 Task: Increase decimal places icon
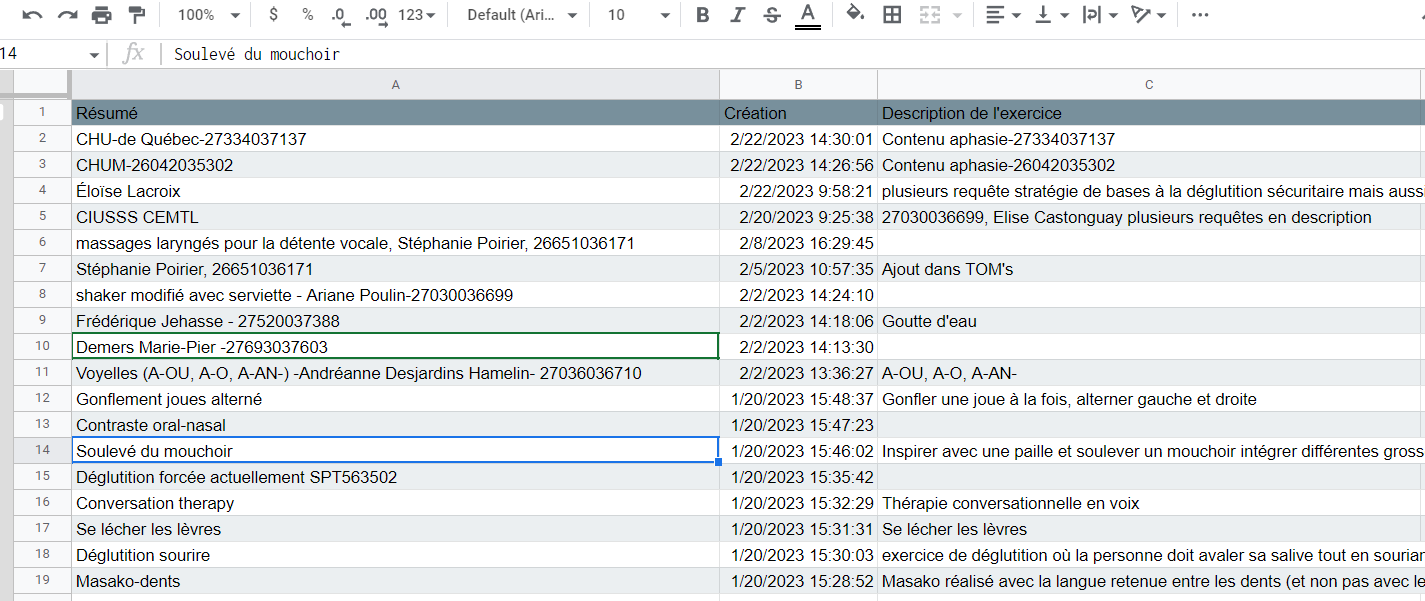click(x=376, y=15)
